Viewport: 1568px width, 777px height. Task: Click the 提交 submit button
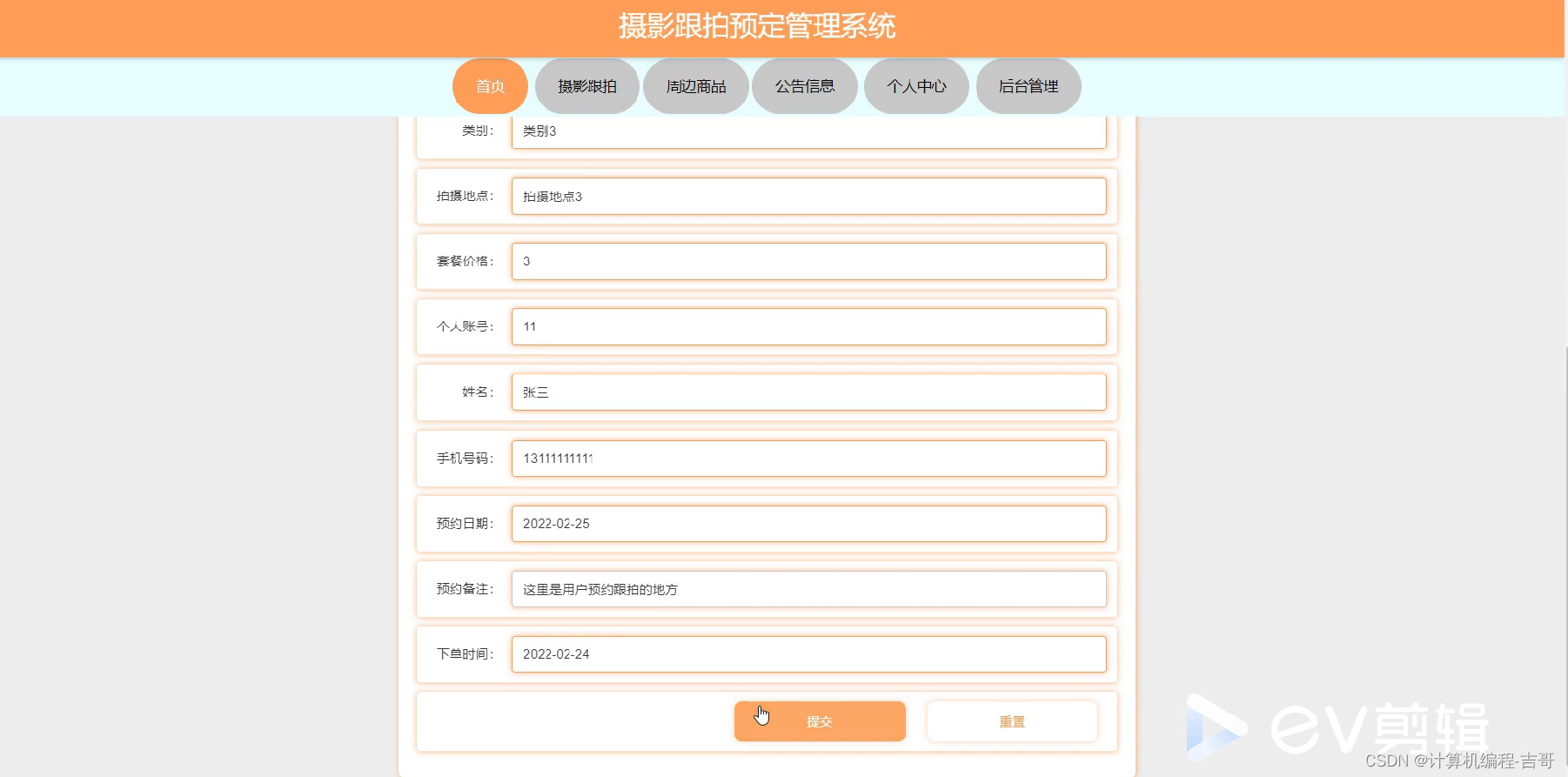pos(819,720)
